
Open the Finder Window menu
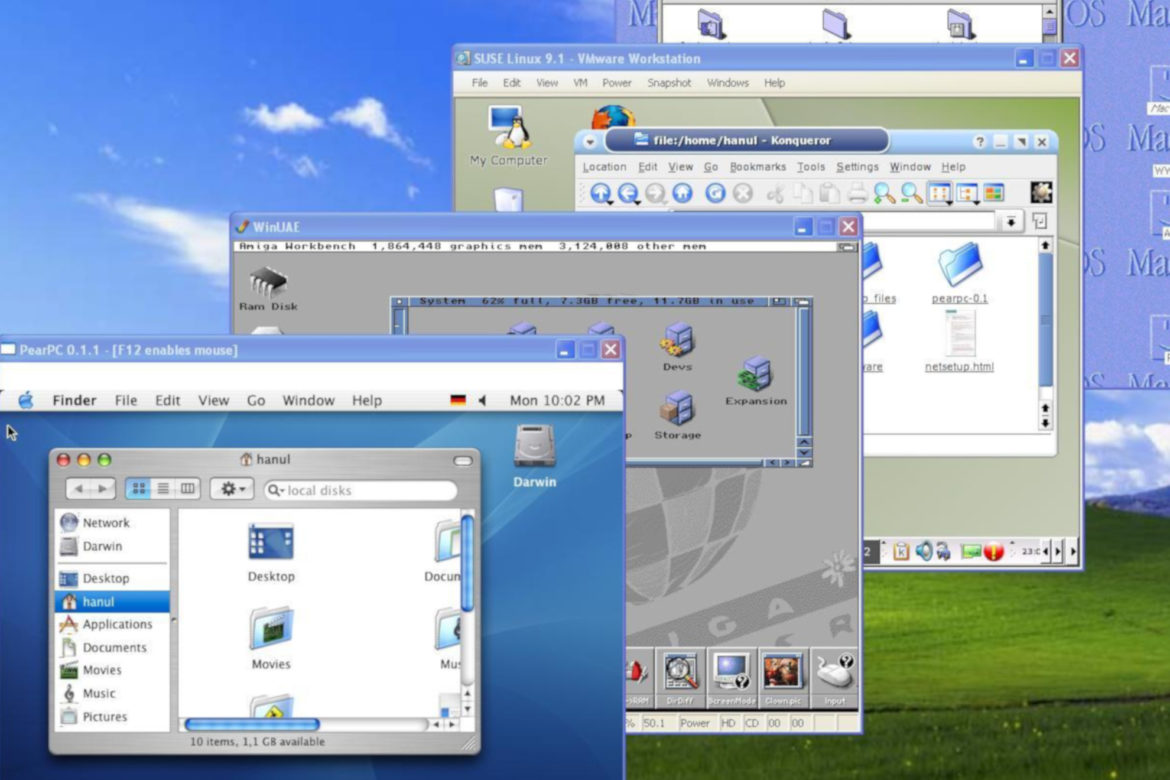308,400
